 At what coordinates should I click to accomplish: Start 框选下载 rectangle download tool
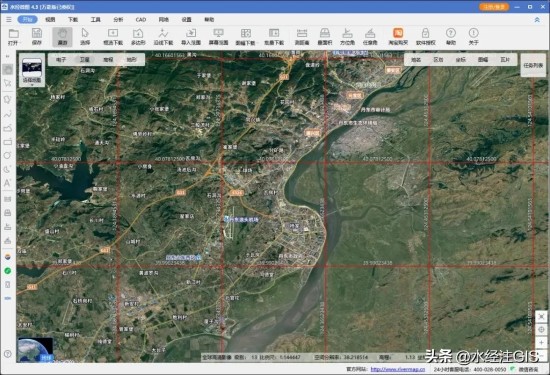(113, 37)
